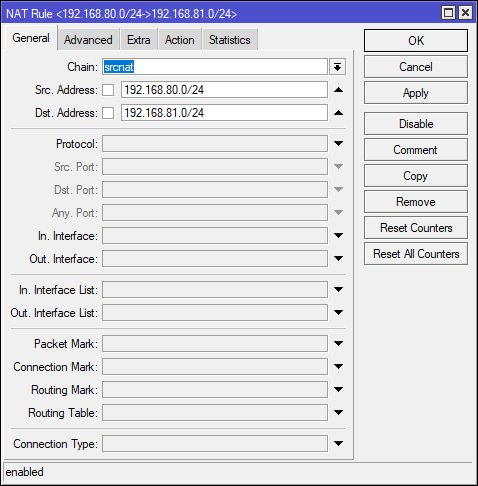Click Reset All Counters button
Screen dimensions: 478x486
coord(416,254)
